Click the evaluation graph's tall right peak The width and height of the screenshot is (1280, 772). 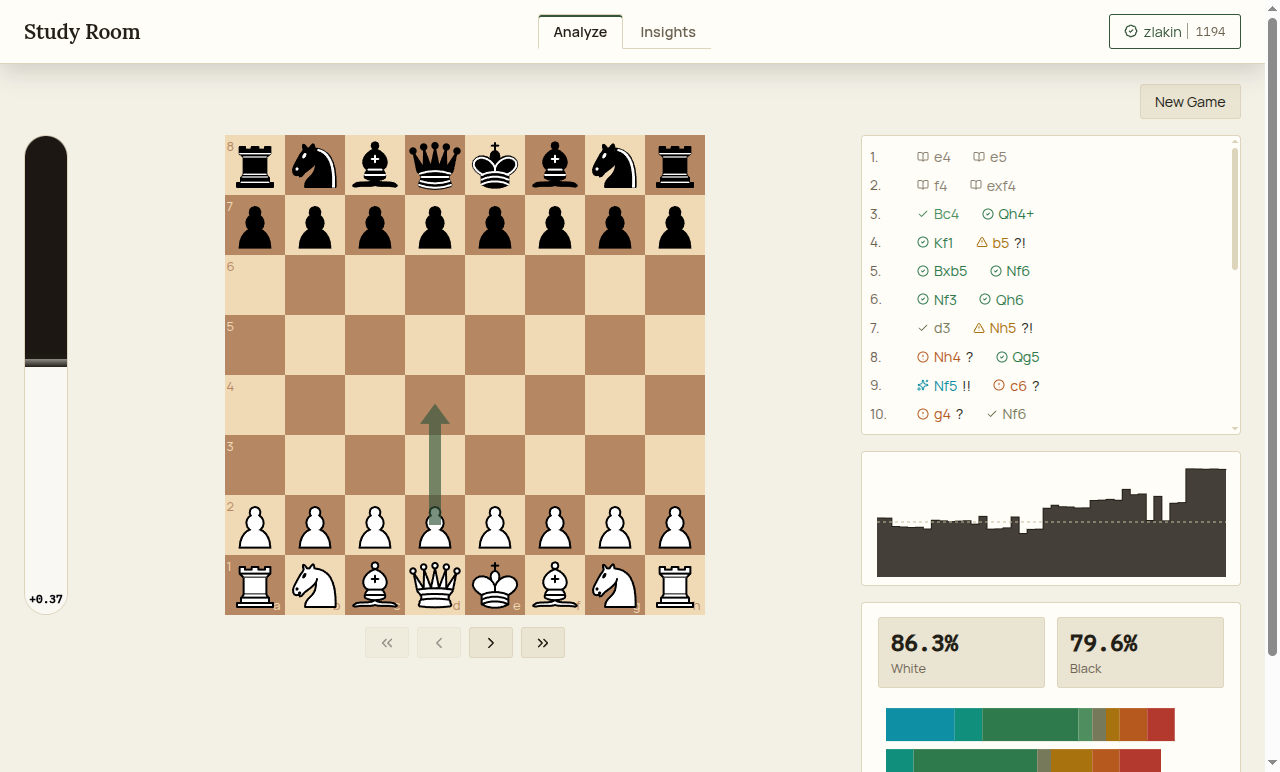1205,522
